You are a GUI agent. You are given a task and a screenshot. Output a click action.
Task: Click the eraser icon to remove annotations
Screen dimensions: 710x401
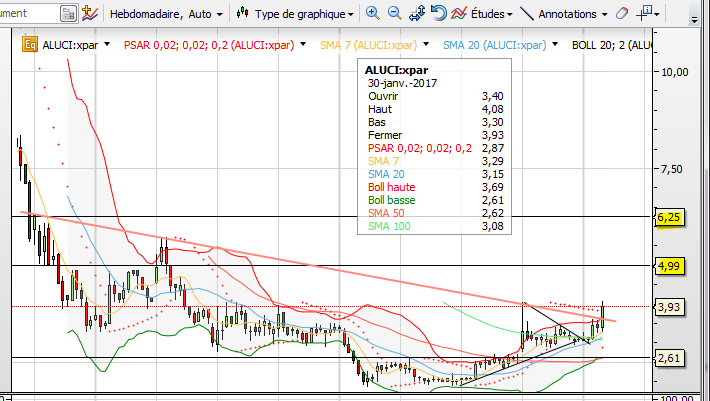pyautogui.click(x=622, y=14)
